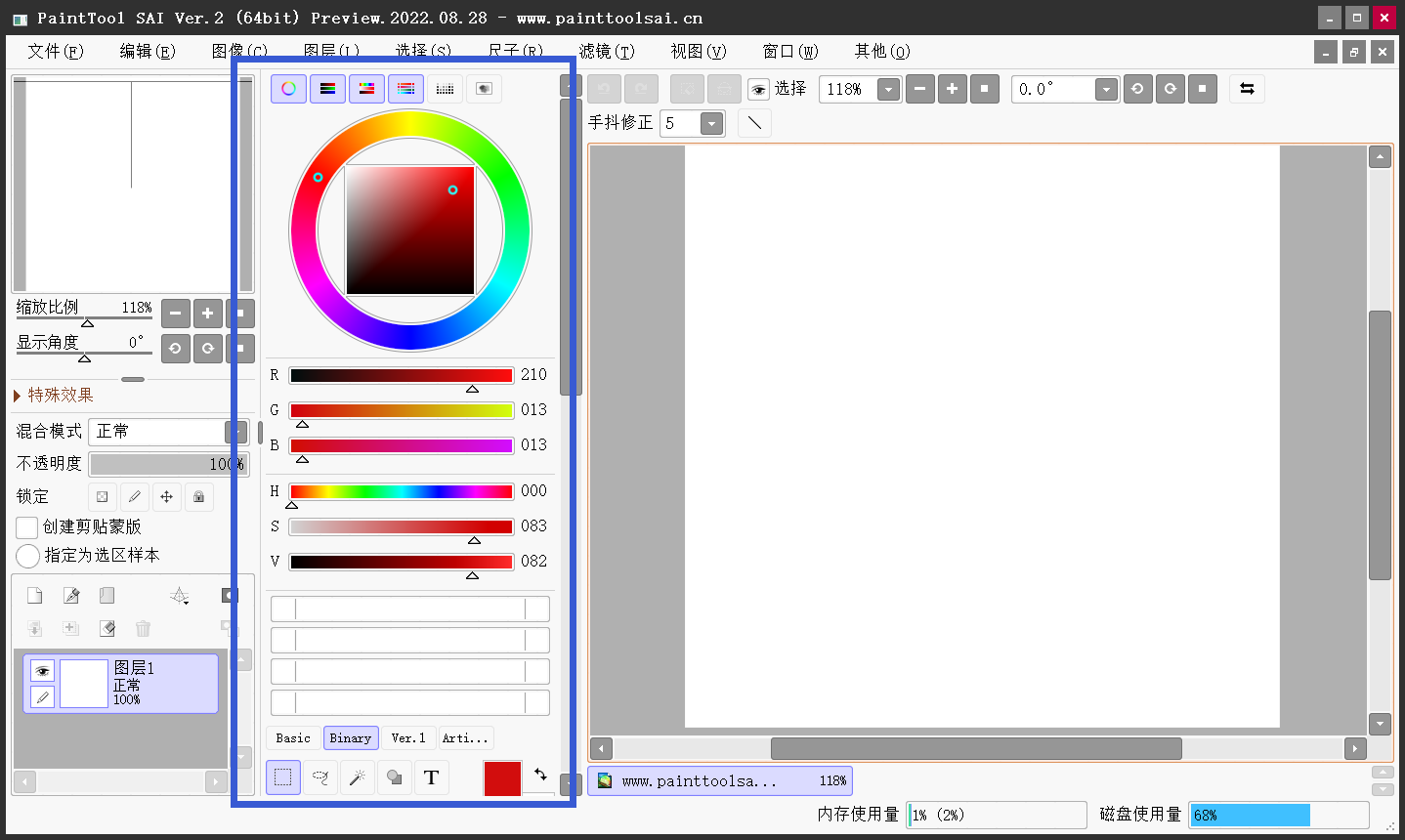Toggle lock all padlock icon
Image resolution: width=1405 pixels, height=840 pixels.
(199, 496)
